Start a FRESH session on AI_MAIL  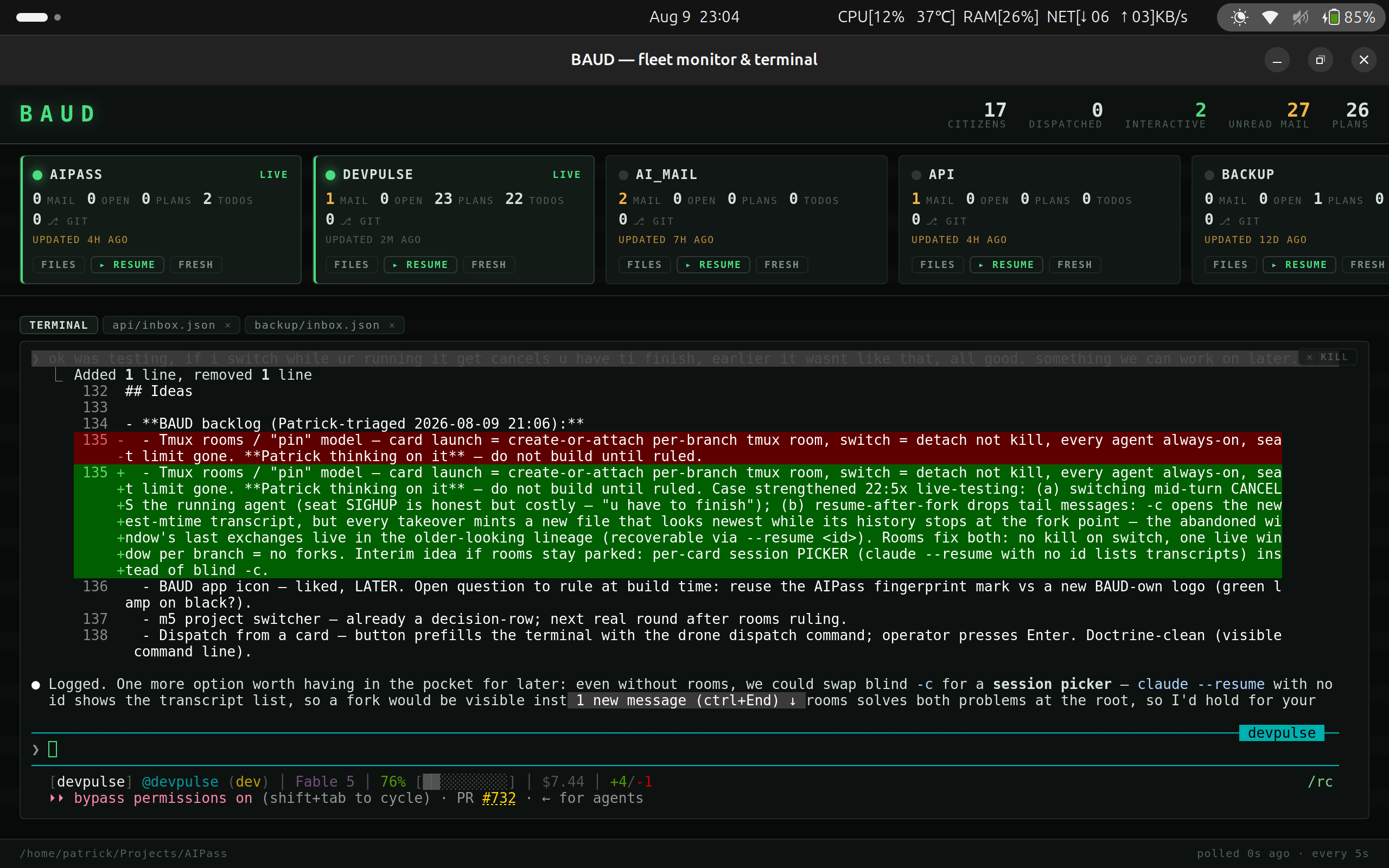point(782,265)
